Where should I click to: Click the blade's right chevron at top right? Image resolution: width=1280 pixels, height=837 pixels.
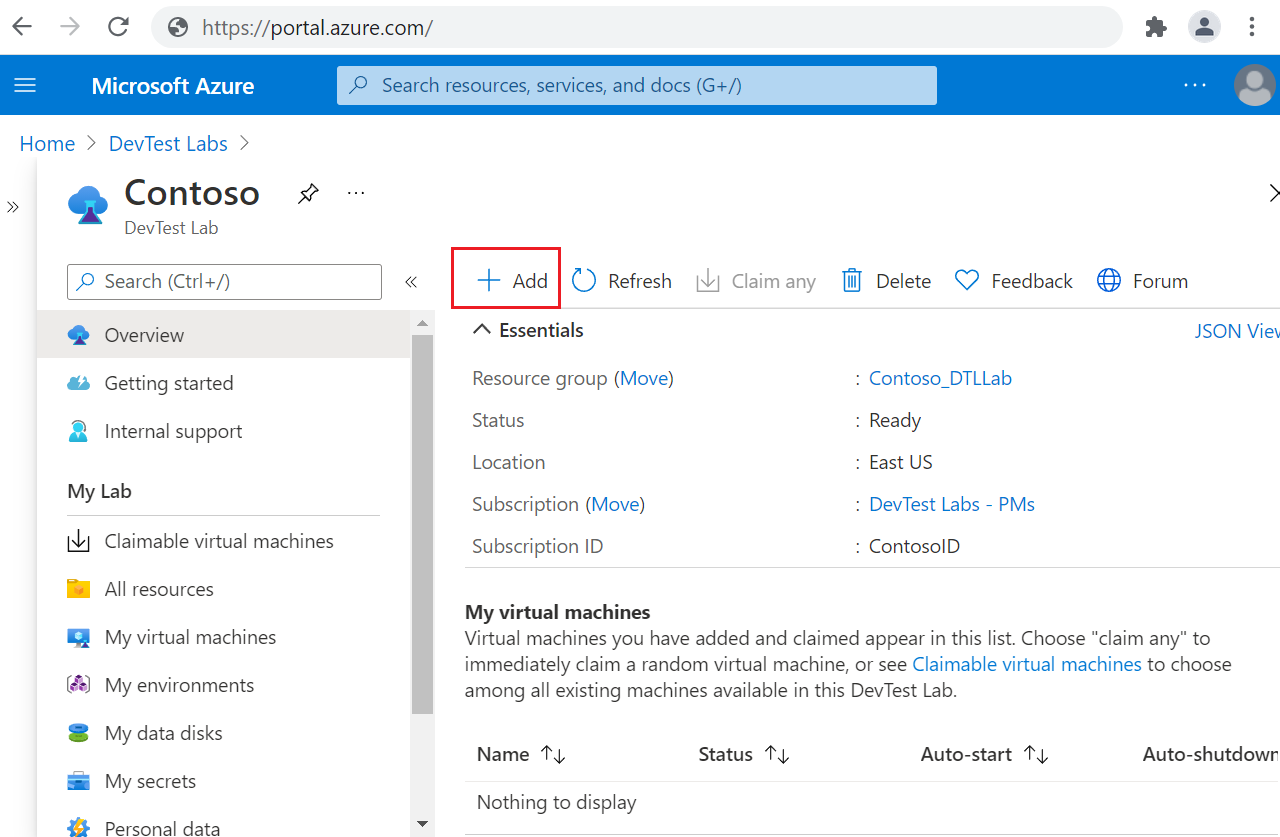pyautogui.click(x=1273, y=193)
